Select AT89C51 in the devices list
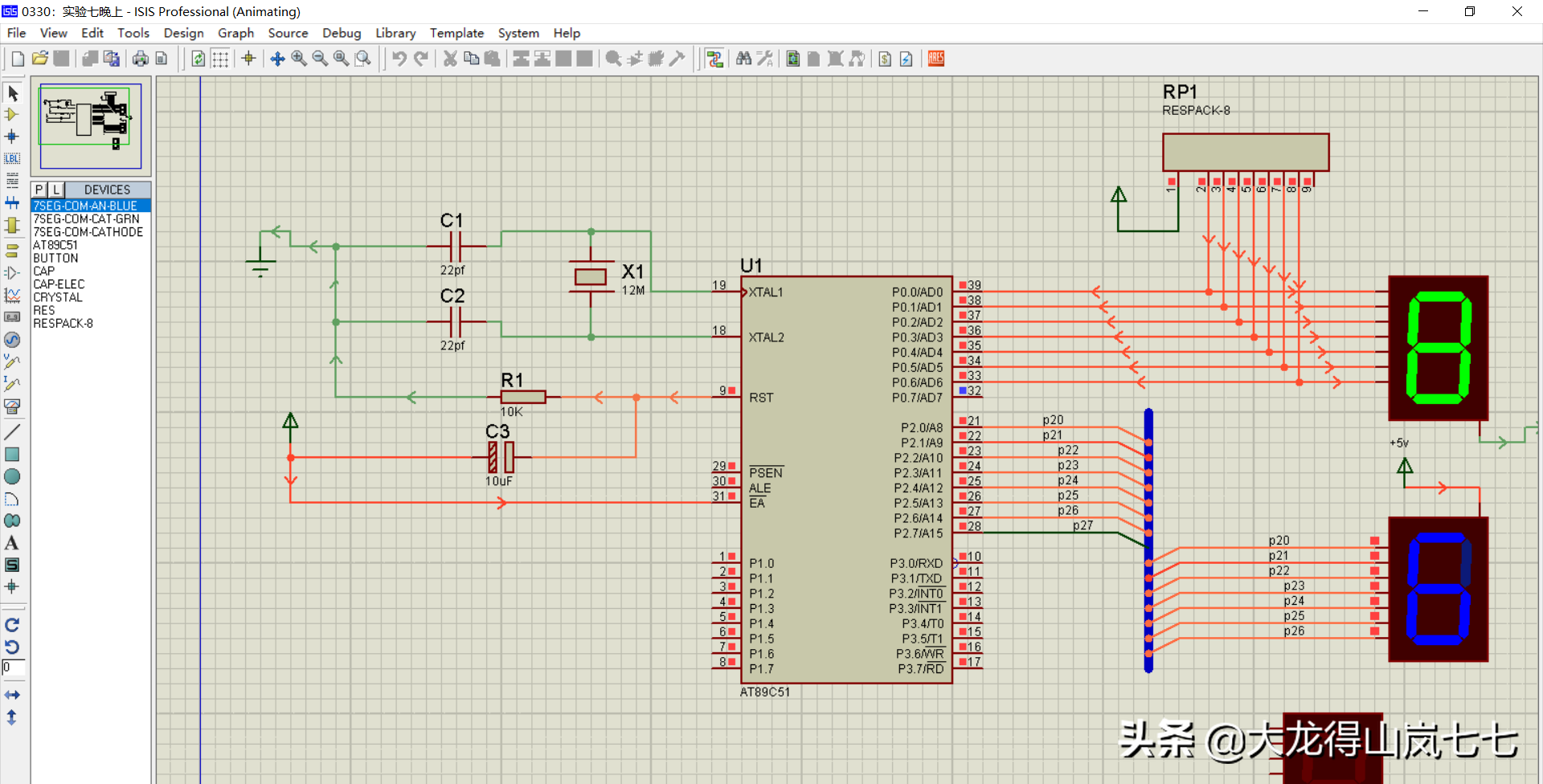1543x784 pixels. click(x=55, y=245)
